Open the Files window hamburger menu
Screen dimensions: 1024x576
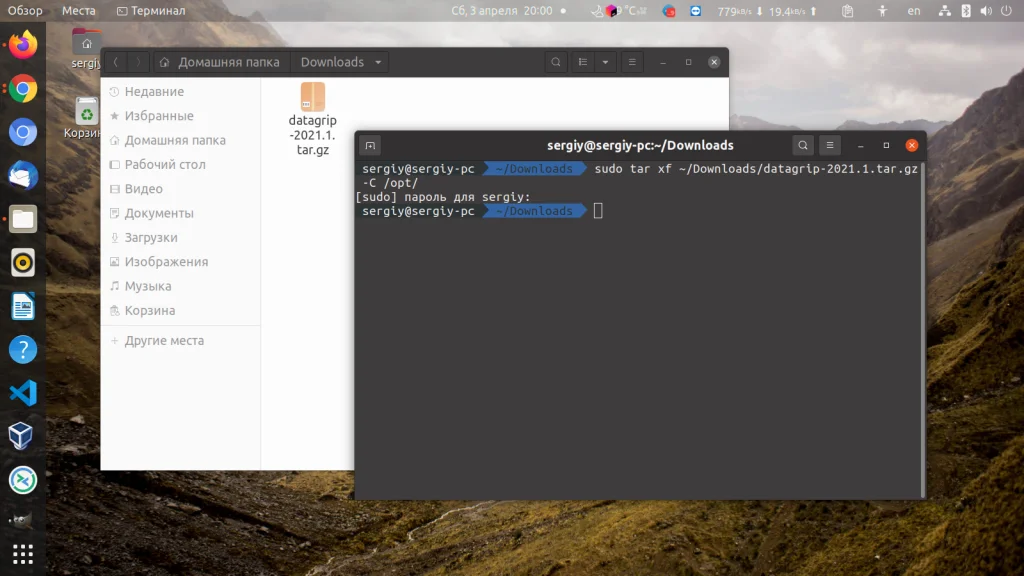click(632, 61)
